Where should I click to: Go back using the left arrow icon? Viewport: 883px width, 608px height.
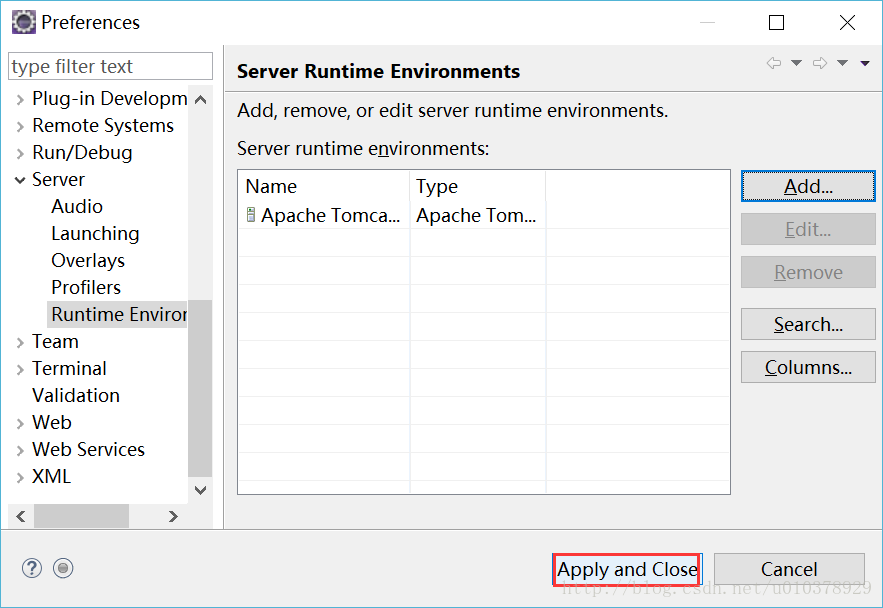774,63
